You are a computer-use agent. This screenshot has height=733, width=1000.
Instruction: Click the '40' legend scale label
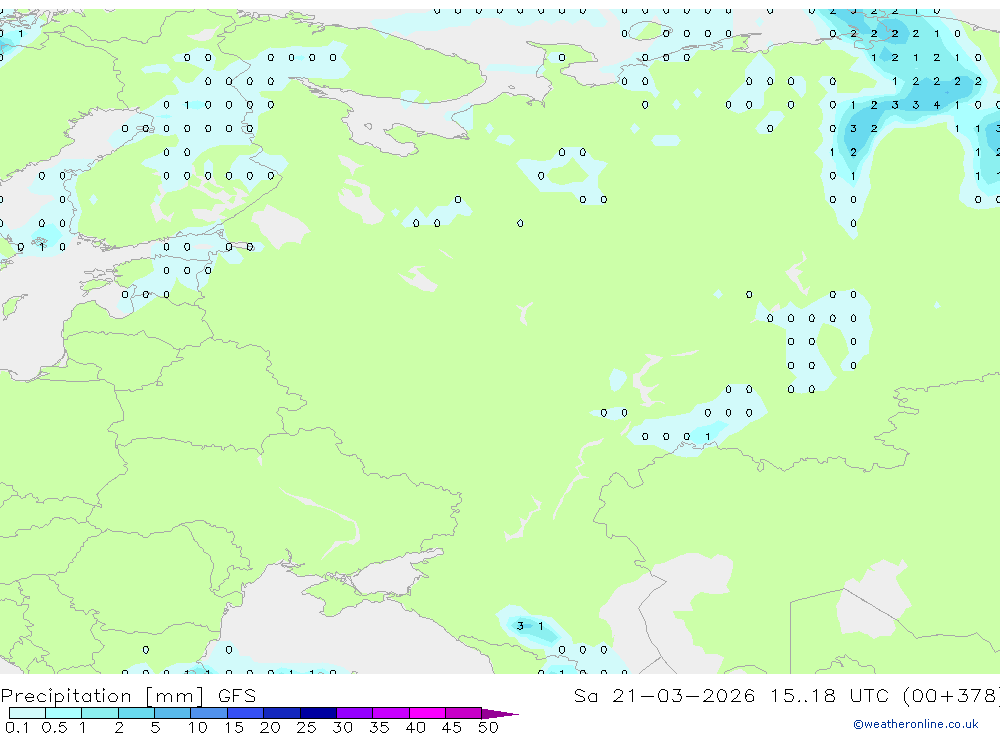point(415,727)
